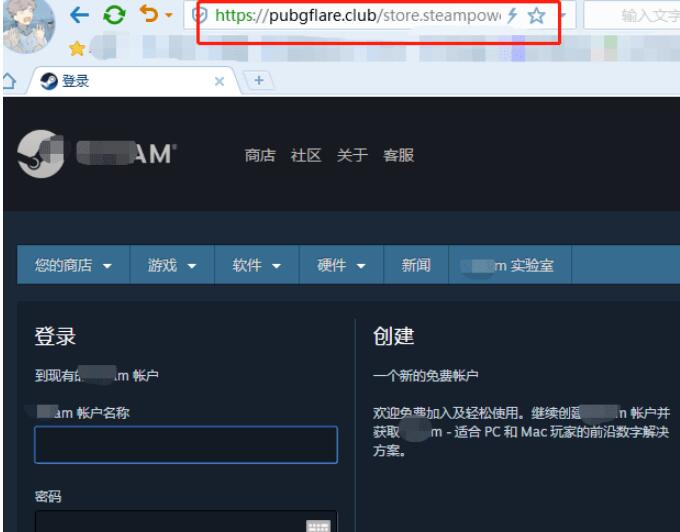Image resolution: width=680 pixels, height=532 pixels.
Task: Click the 密码 password input field
Action: pos(186,522)
